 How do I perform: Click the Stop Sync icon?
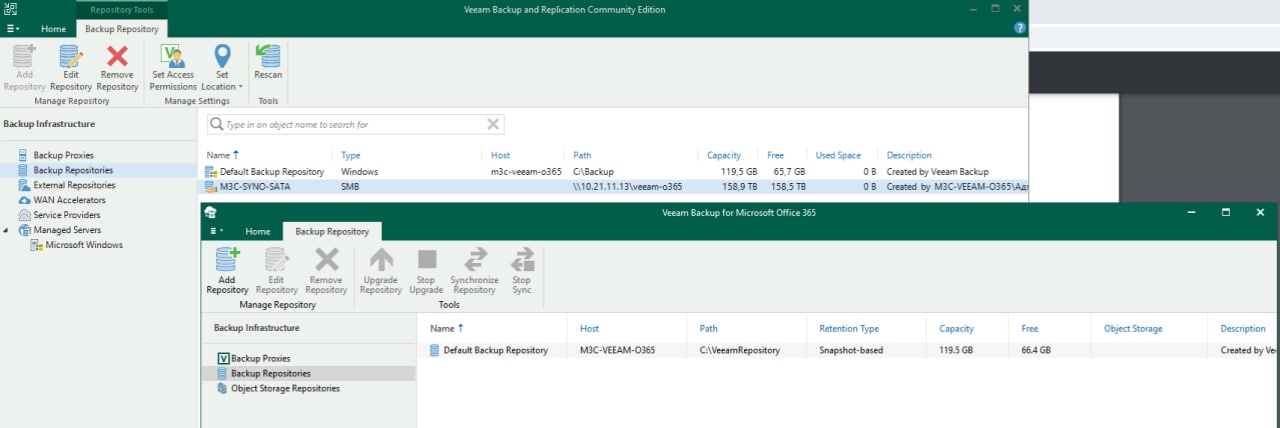point(522,260)
